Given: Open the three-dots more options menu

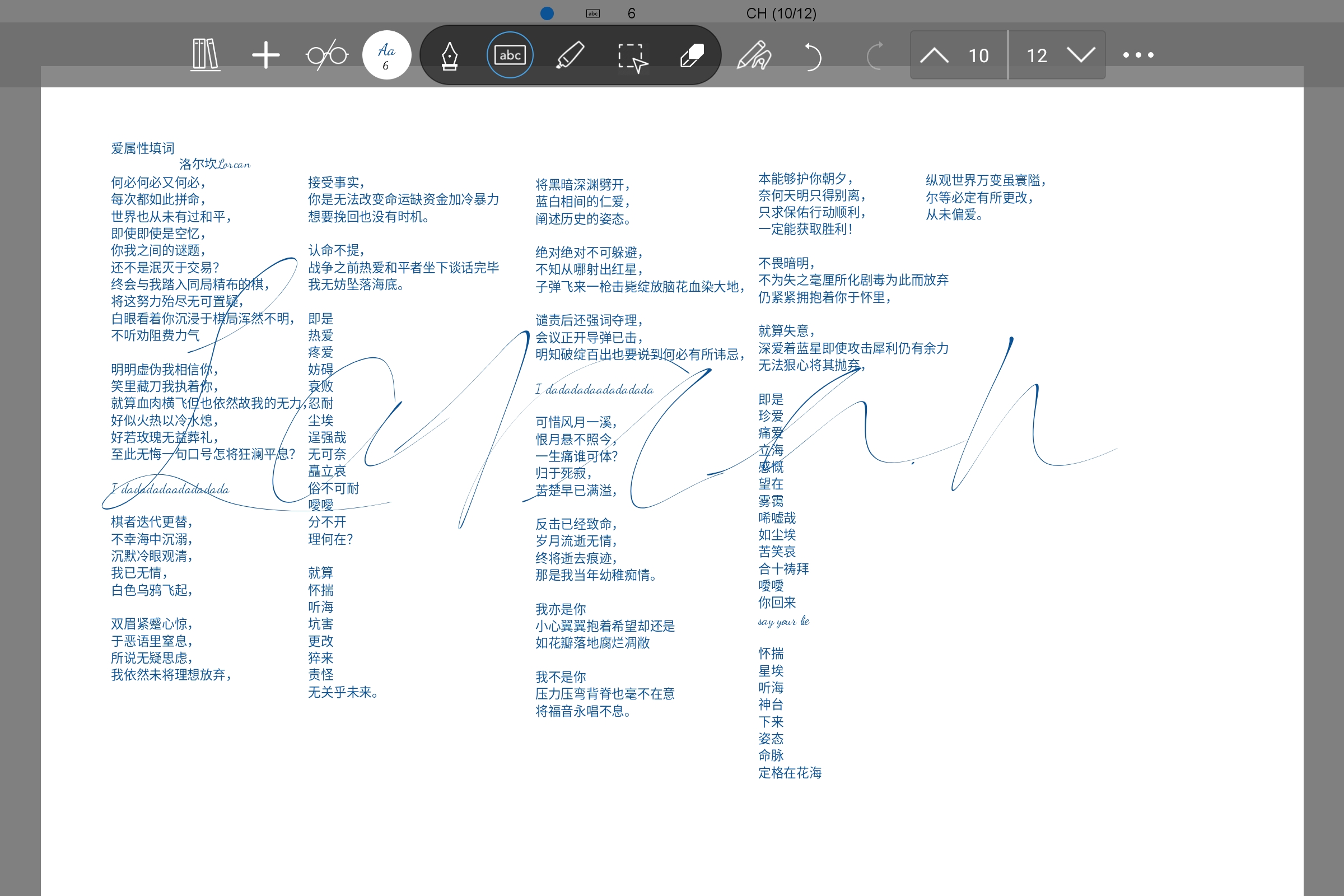Looking at the screenshot, I should point(1138,55).
